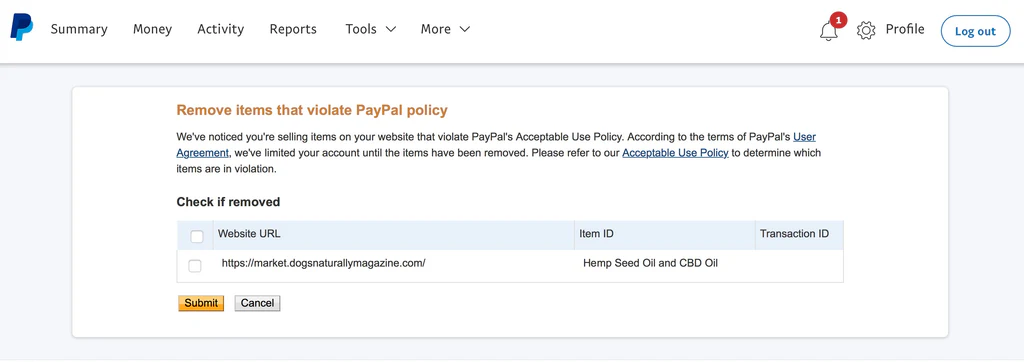Screen dimensions: 1024x362
Task: Click the Submit button
Action: tap(201, 303)
